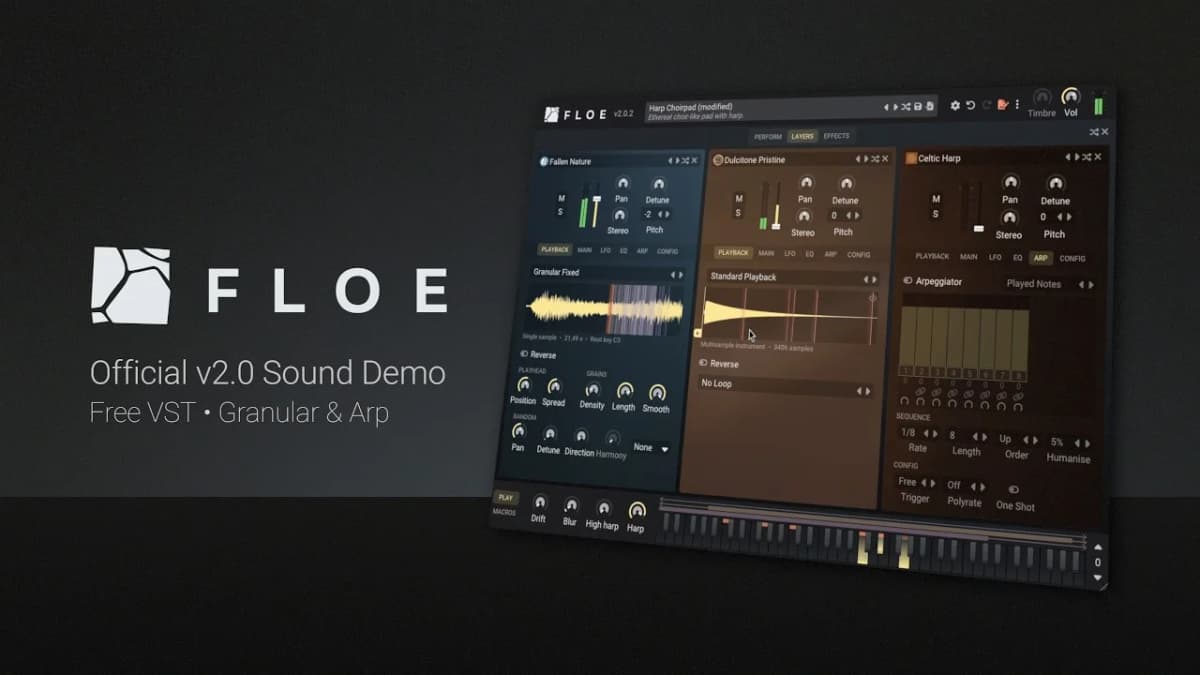Toggle Reverse in the Dulcitone Pristine layer
1200x675 pixels.
[x=718, y=364]
